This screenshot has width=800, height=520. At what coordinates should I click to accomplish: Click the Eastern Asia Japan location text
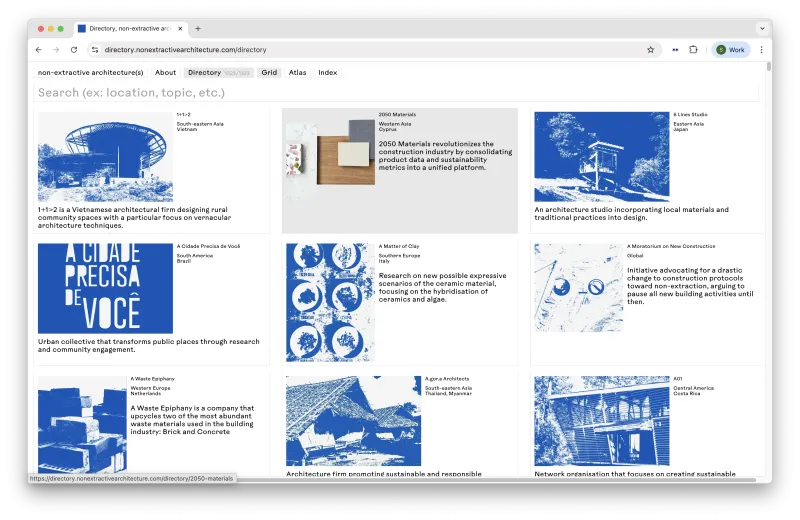(688, 127)
